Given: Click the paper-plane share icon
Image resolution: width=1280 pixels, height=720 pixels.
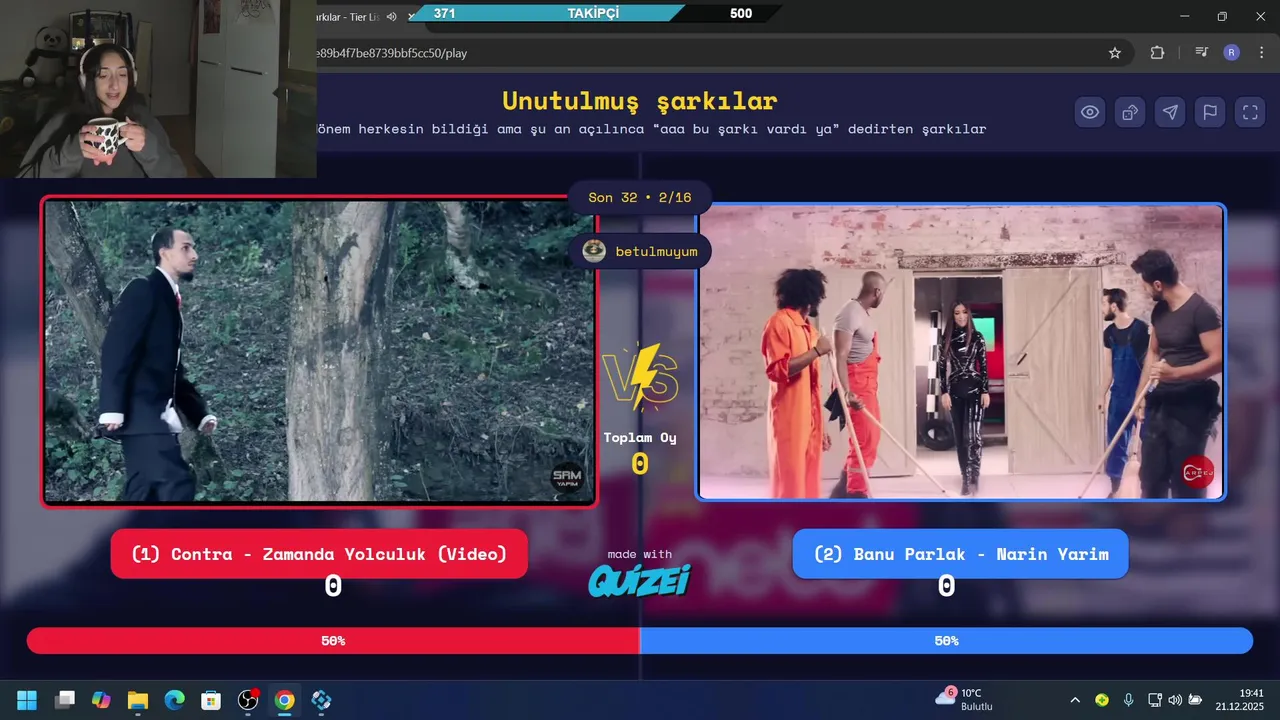Looking at the screenshot, I should pyautogui.click(x=1170, y=112).
